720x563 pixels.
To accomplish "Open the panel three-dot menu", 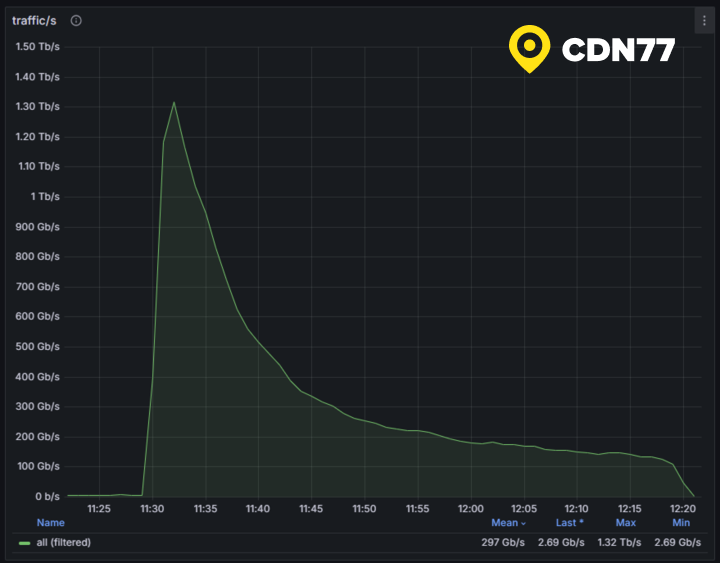I will pos(704,20).
